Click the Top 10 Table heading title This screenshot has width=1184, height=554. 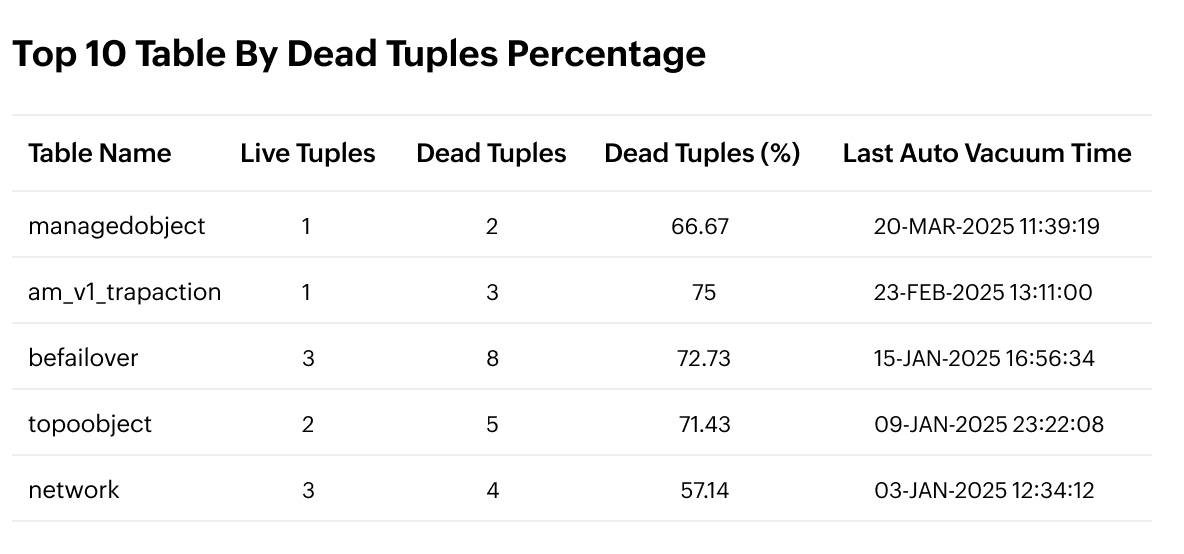(358, 53)
